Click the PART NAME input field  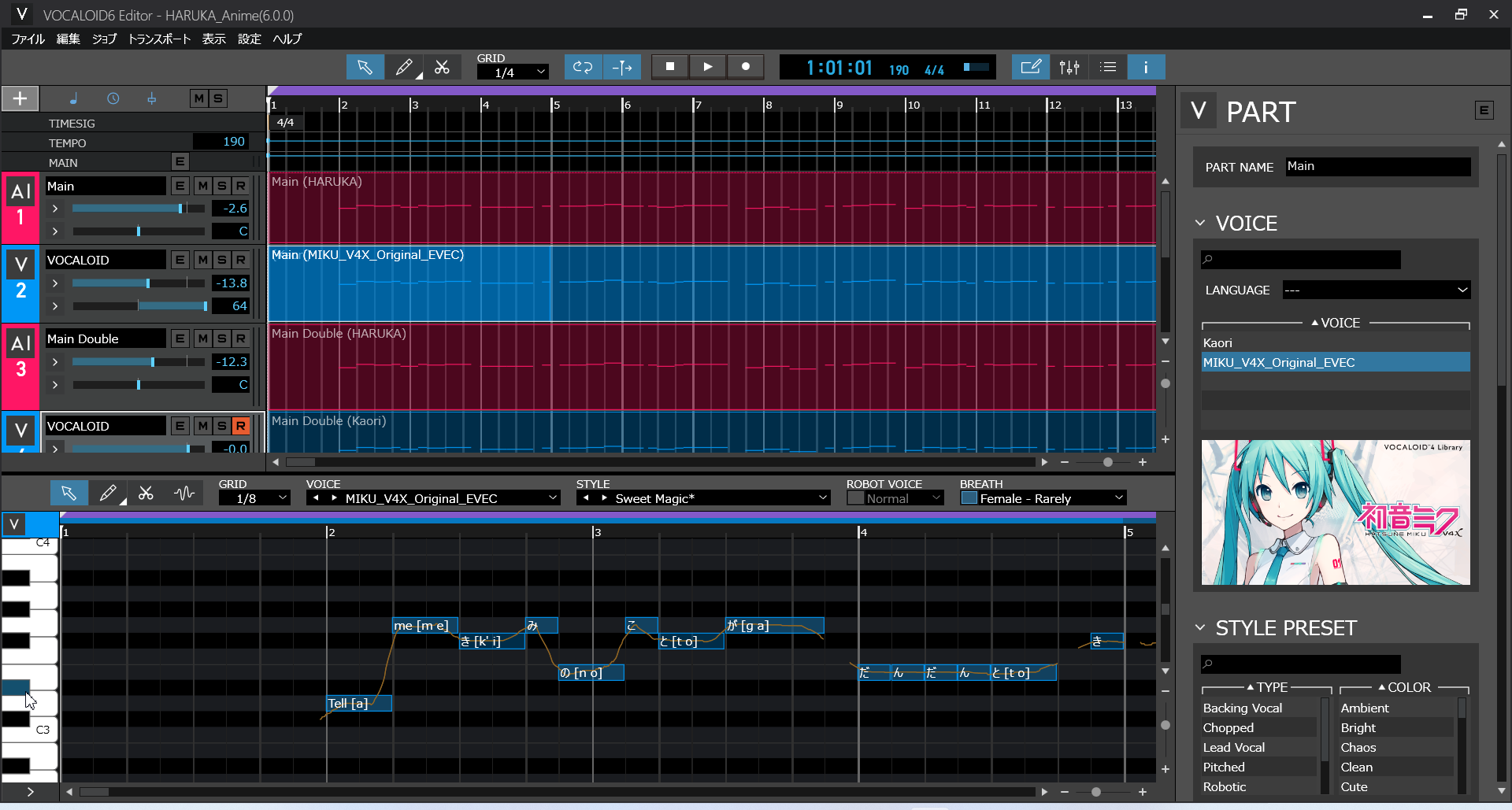[x=1377, y=166]
